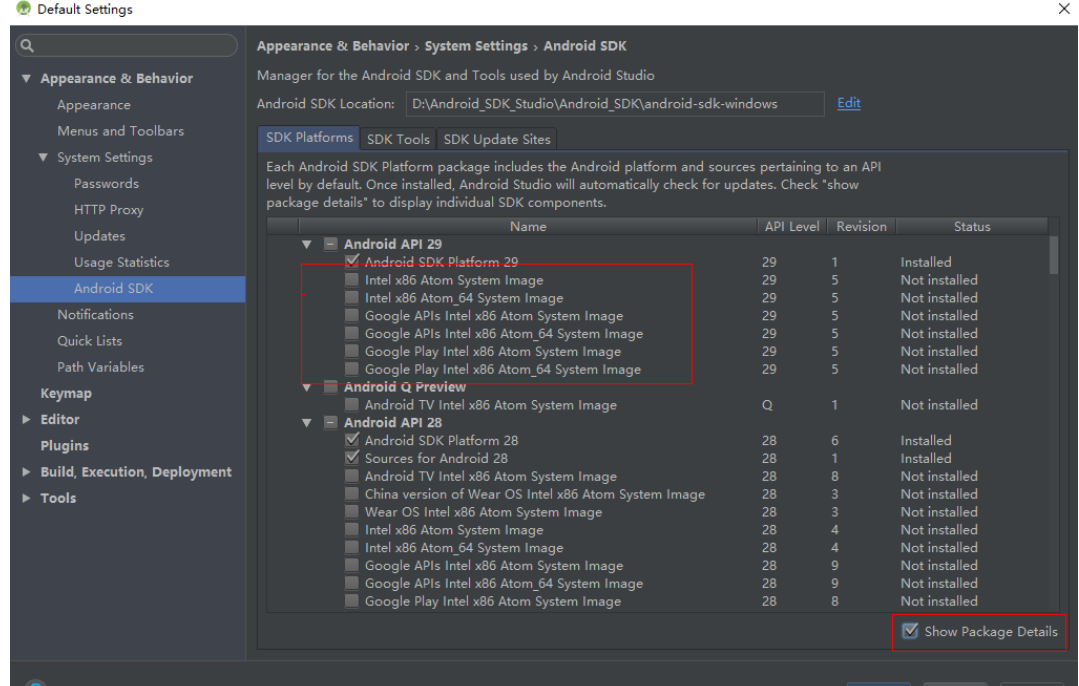Select the SDK Platforms tab
The height and width of the screenshot is (686, 1079).
pyautogui.click(x=309, y=138)
